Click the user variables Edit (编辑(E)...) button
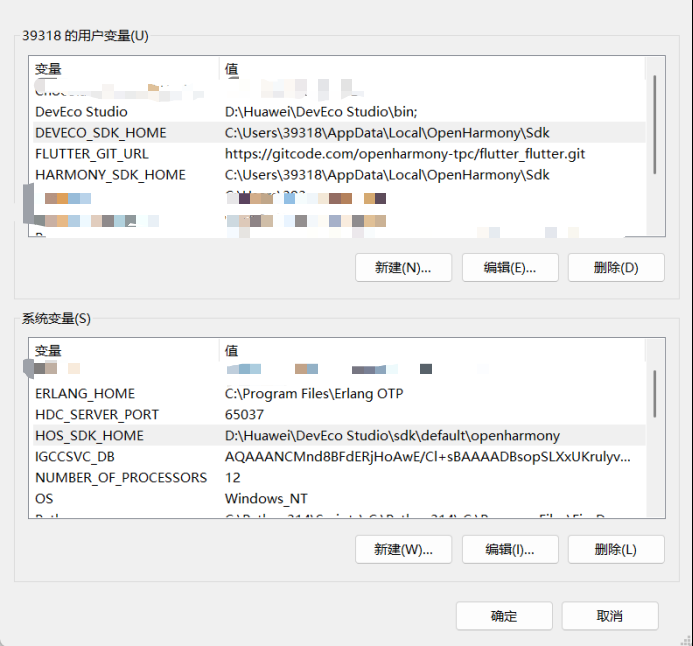This screenshot has width=693, height=646. tap(510, 267)
